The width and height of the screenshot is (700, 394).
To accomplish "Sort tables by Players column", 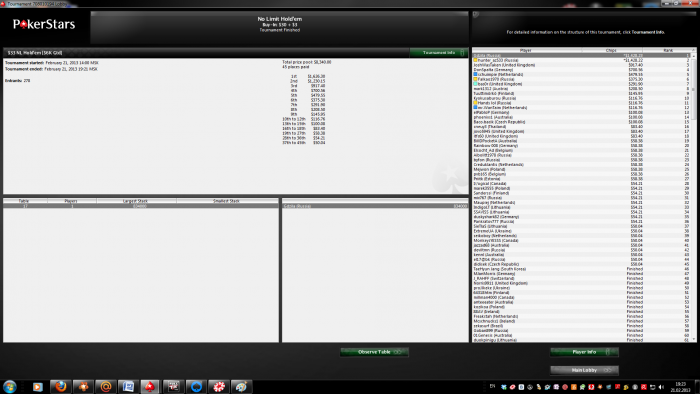I will tap(71, 201).
